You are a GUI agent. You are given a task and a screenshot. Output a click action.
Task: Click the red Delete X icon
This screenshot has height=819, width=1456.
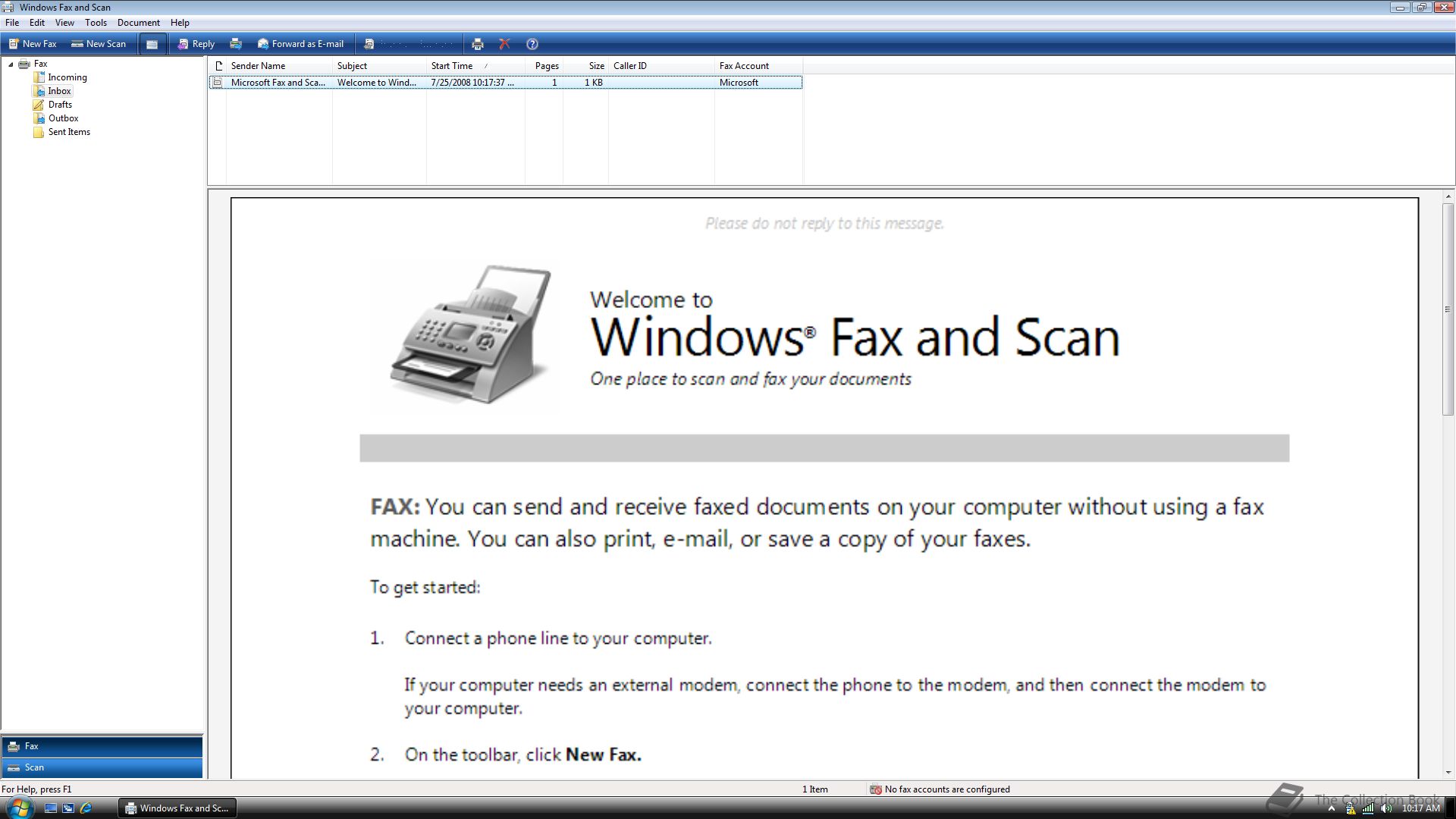pos(504,44)
